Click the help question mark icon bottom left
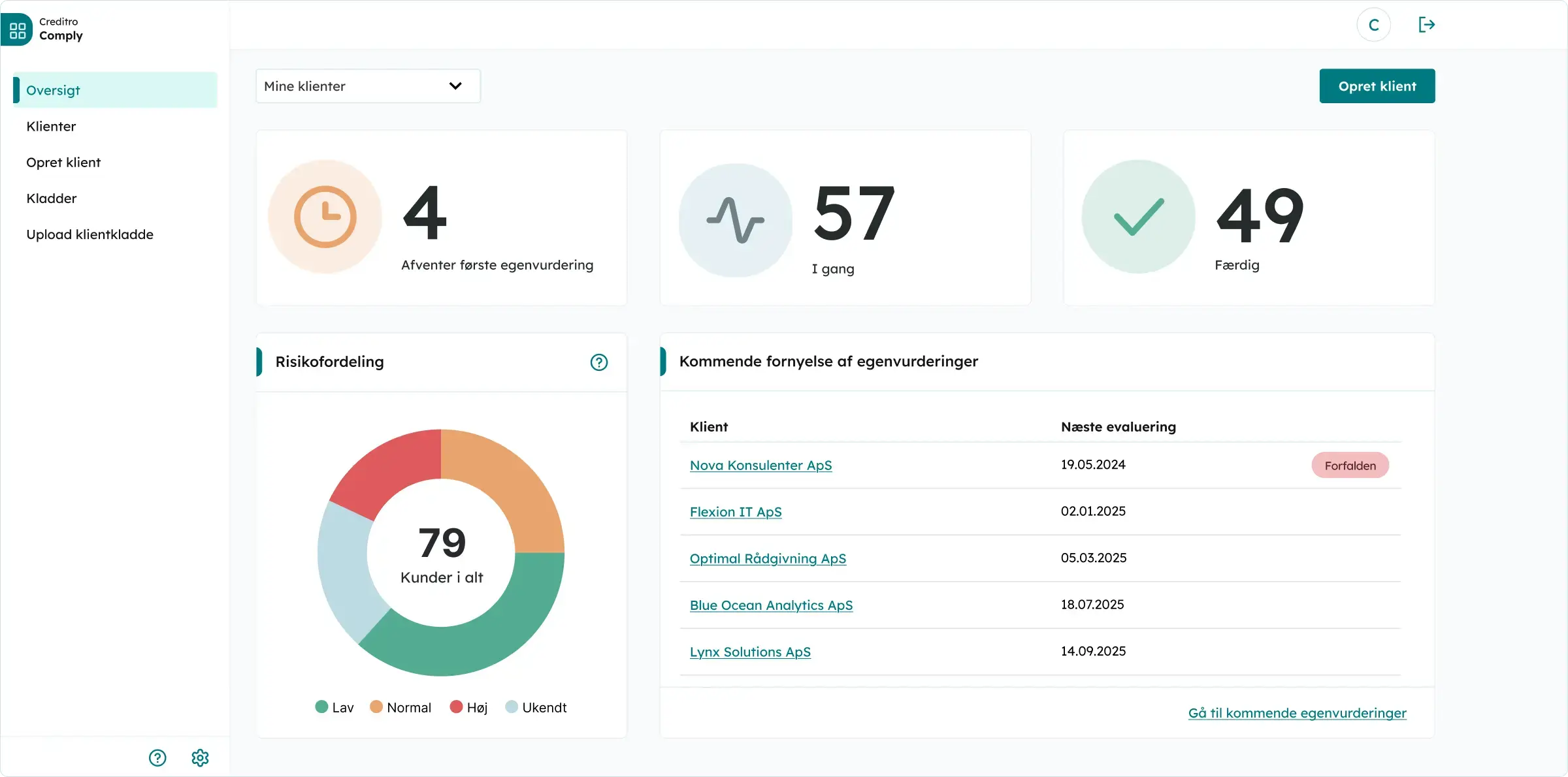Image resolution: width=1568 pixels, height=777 pixels. (x=157, y=757)
